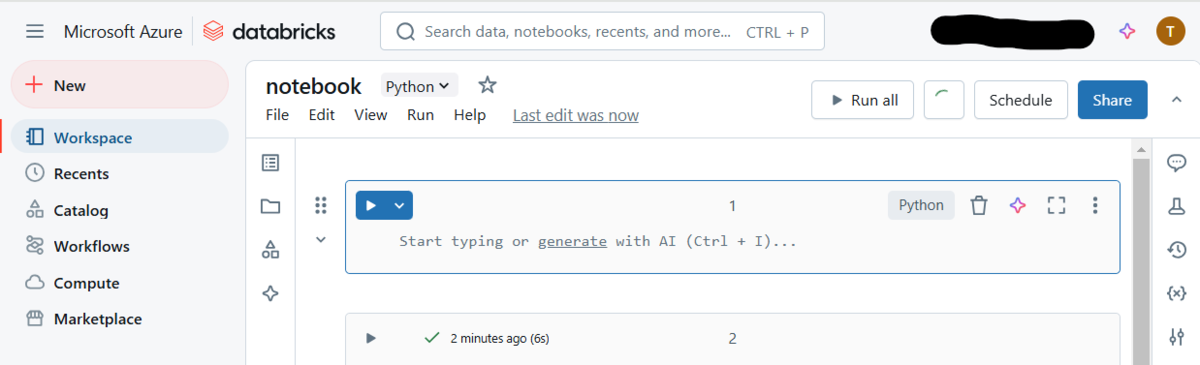Open comments panel in right sidebar
The height and width of the screenshot is (365, 1200).
tap(1177, 163)
